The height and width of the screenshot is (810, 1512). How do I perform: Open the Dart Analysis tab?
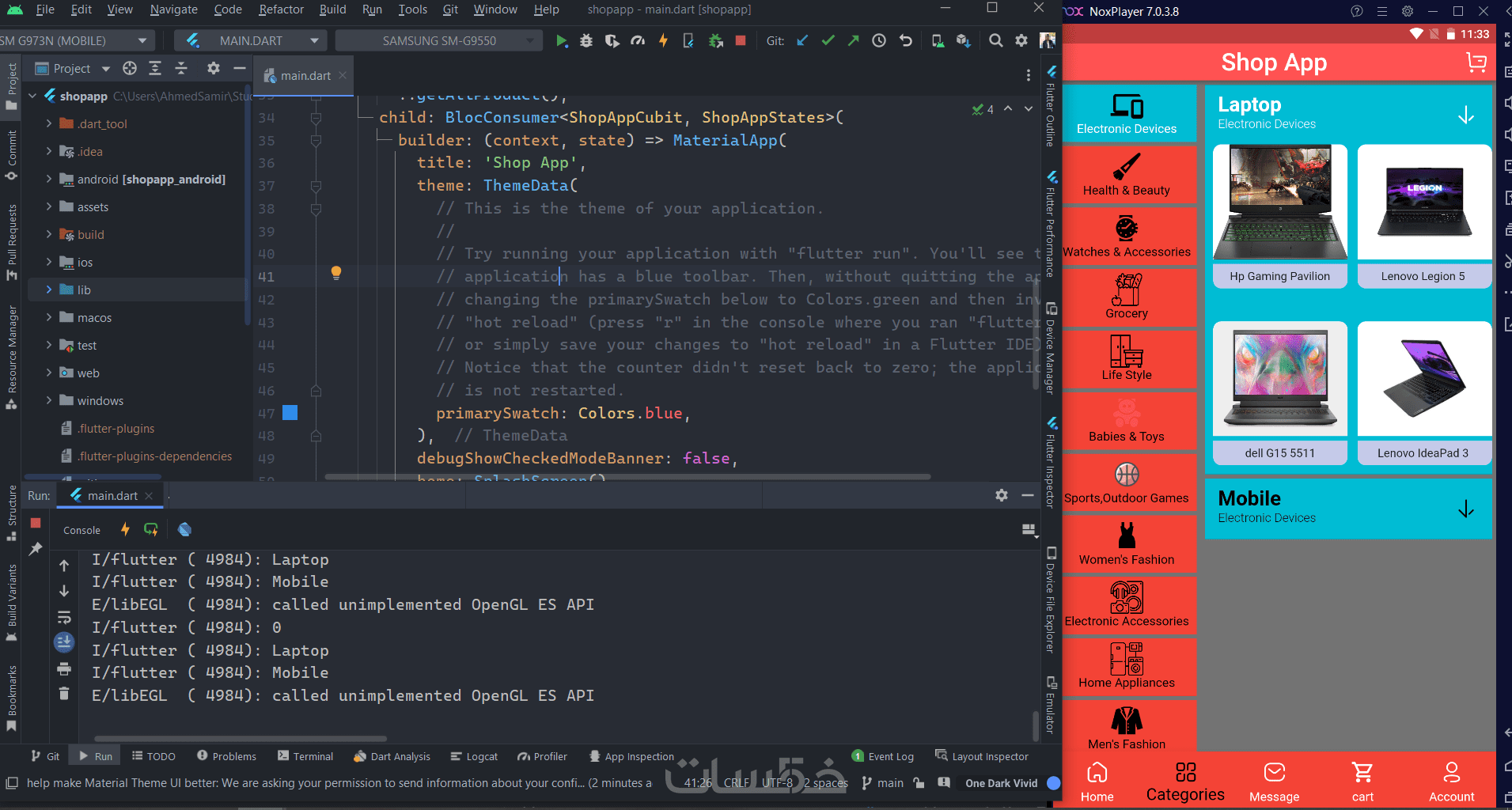click(392, 756)
